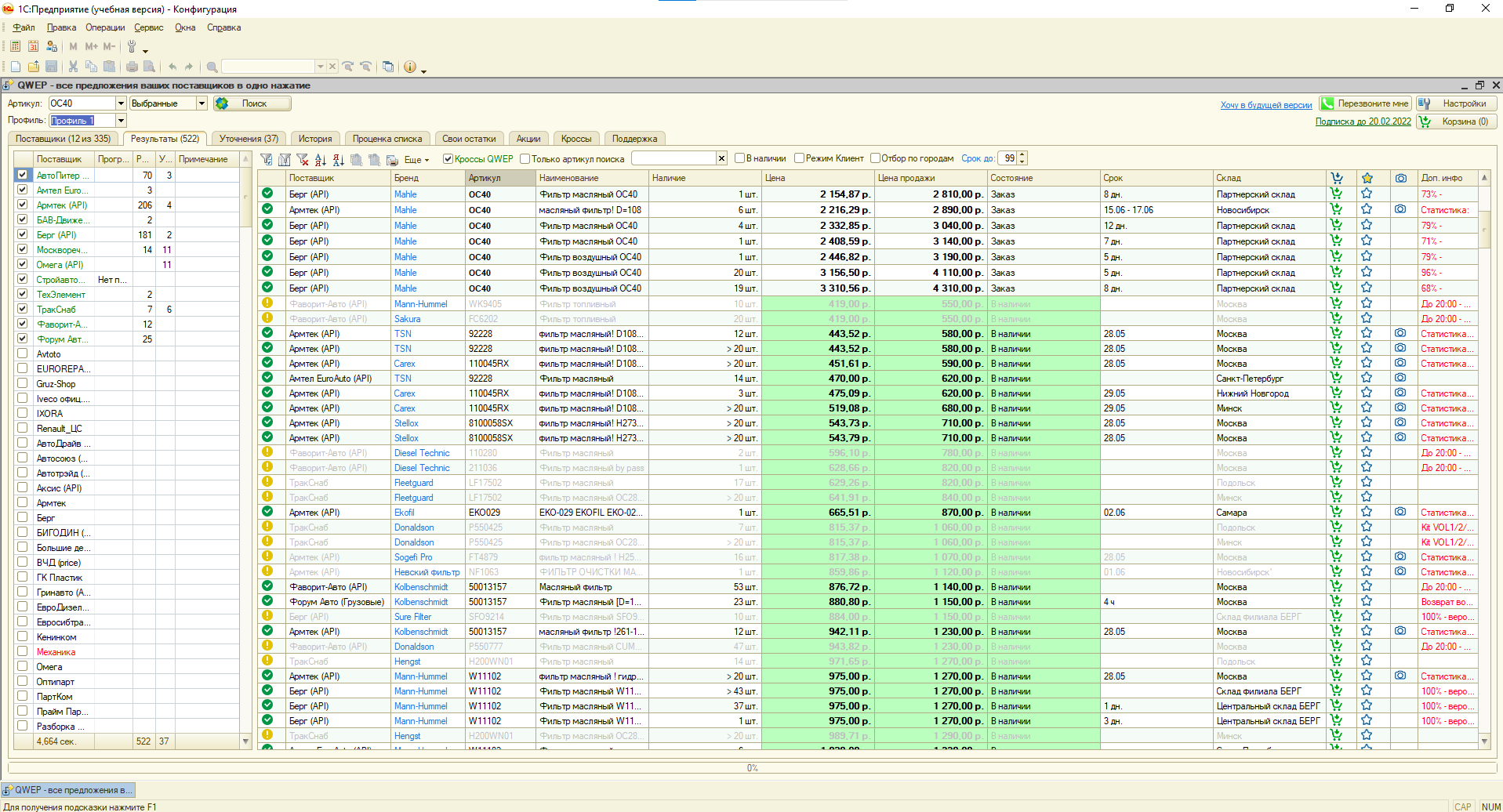Viewport: 1503px width, 812px height.
Task: Click the orange info help icon
Action: [410, 67]
